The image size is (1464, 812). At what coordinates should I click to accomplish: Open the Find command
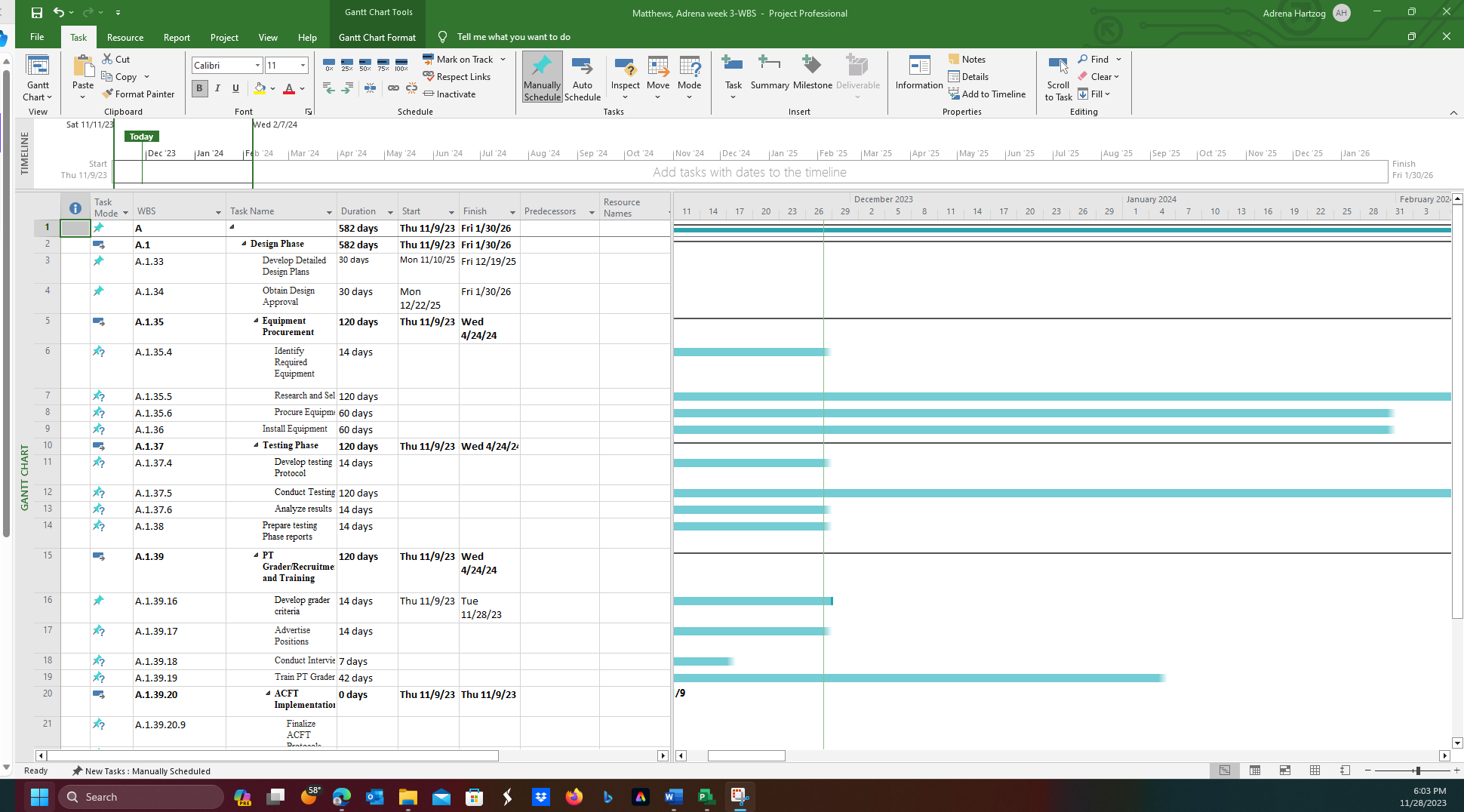coord(1093,59)
